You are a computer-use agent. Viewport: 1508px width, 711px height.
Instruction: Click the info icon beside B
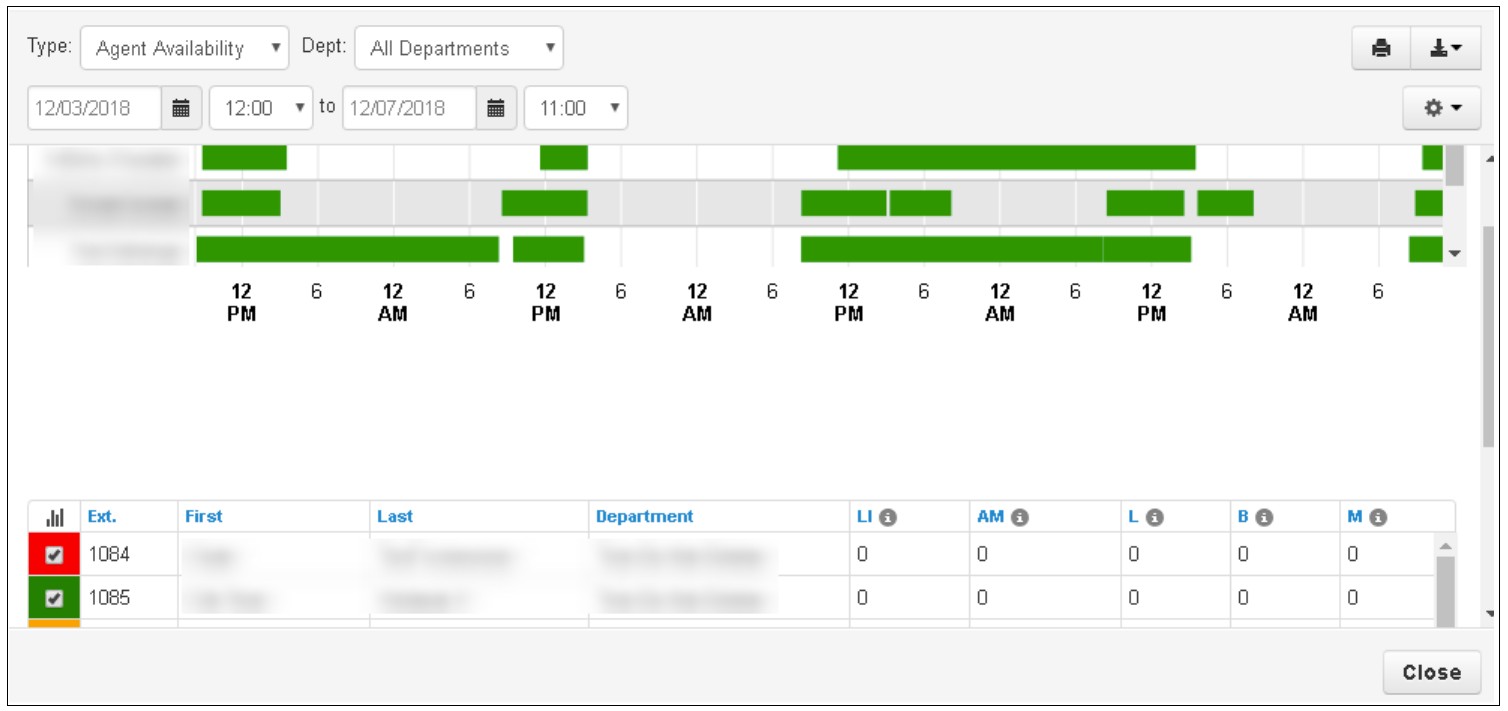pos(1264,518)
